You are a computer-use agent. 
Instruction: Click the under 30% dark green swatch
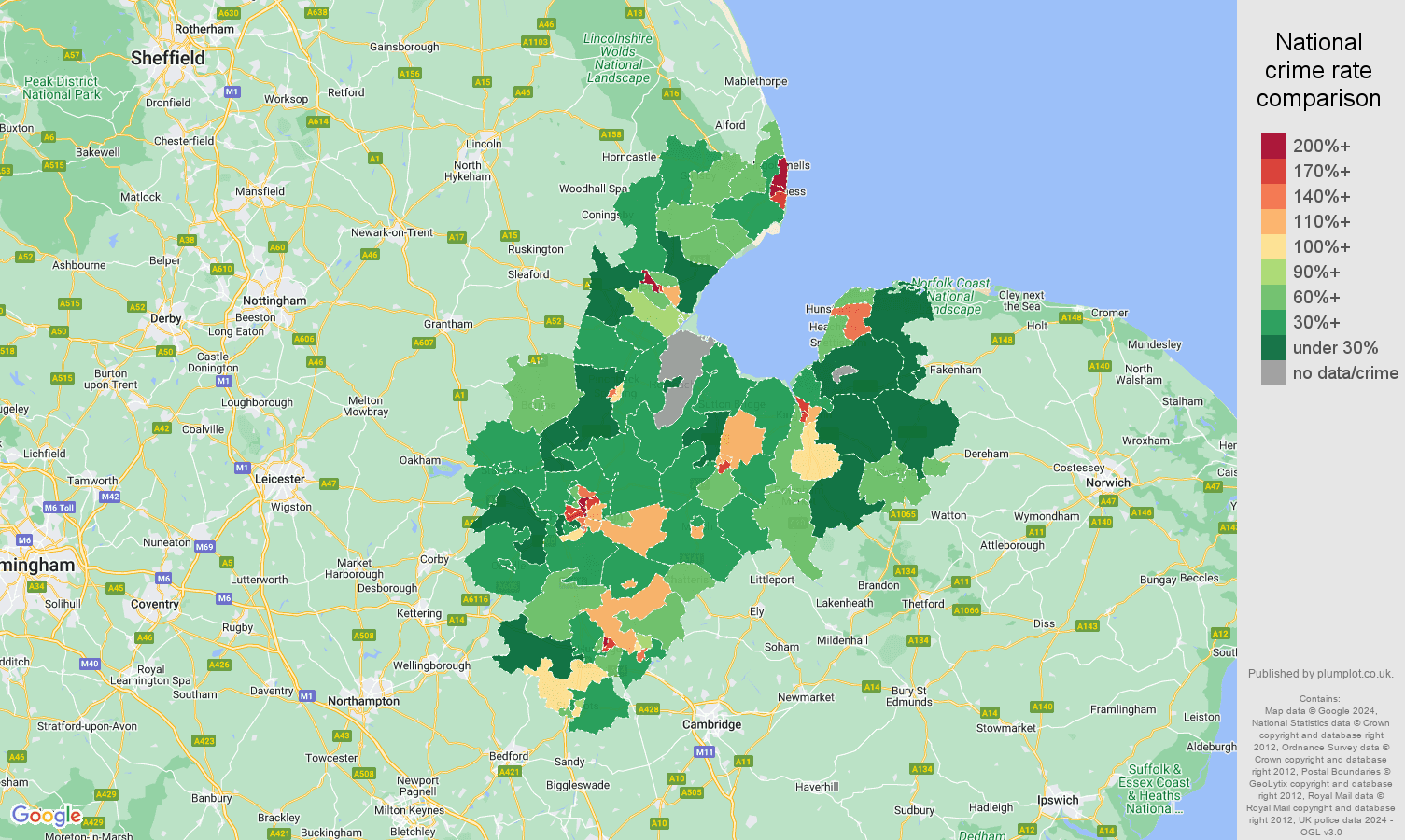pos(1273,347)
